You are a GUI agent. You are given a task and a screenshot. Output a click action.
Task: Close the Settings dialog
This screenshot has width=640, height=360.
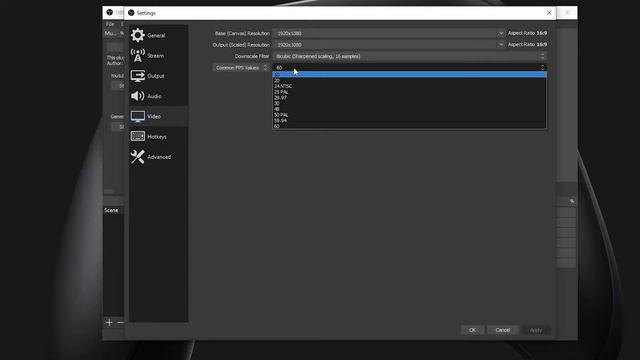pos(549,13)
